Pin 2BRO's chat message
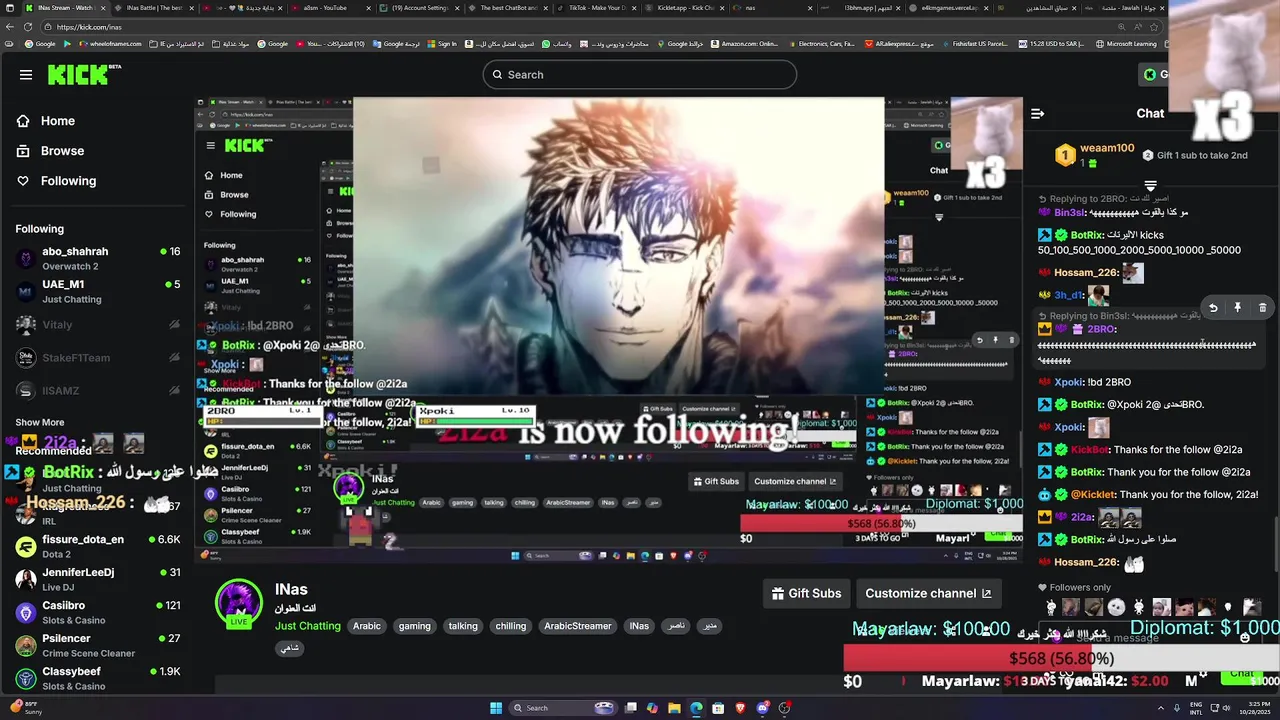Image resolution: width=1280 pixels, height=720 pixels. click(x=1237, y=308)
